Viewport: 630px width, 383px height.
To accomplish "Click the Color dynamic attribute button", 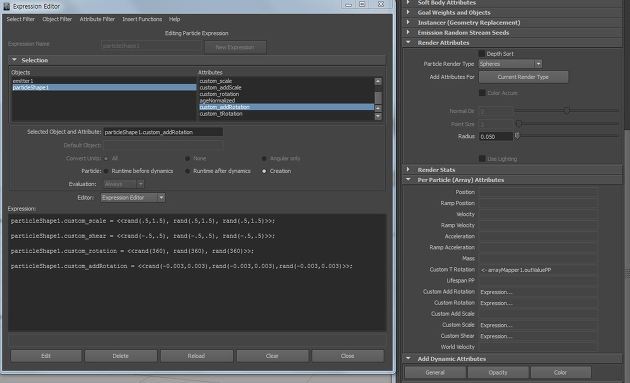I will click(x=560, y=373).
